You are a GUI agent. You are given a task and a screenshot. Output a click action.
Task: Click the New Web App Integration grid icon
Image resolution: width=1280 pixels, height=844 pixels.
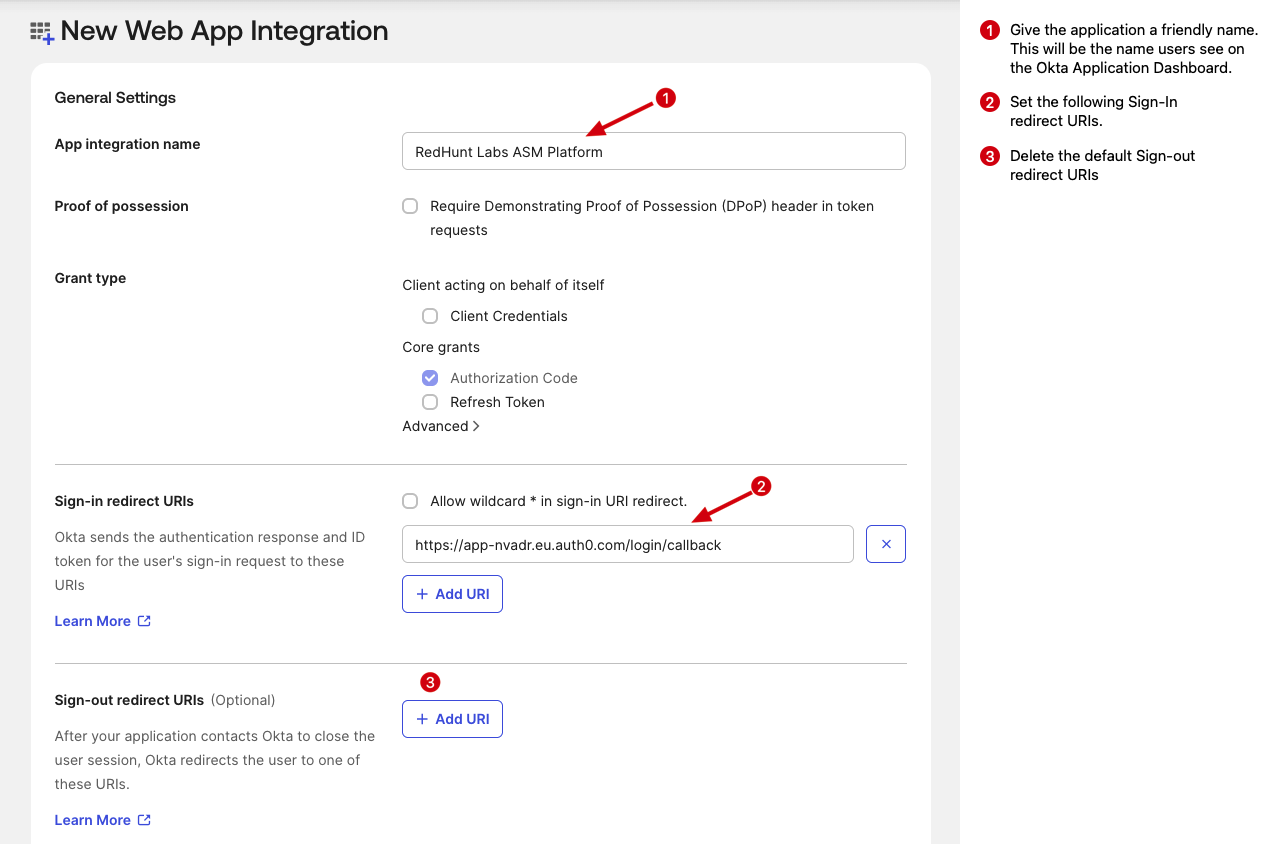click(x=42, y=33)
